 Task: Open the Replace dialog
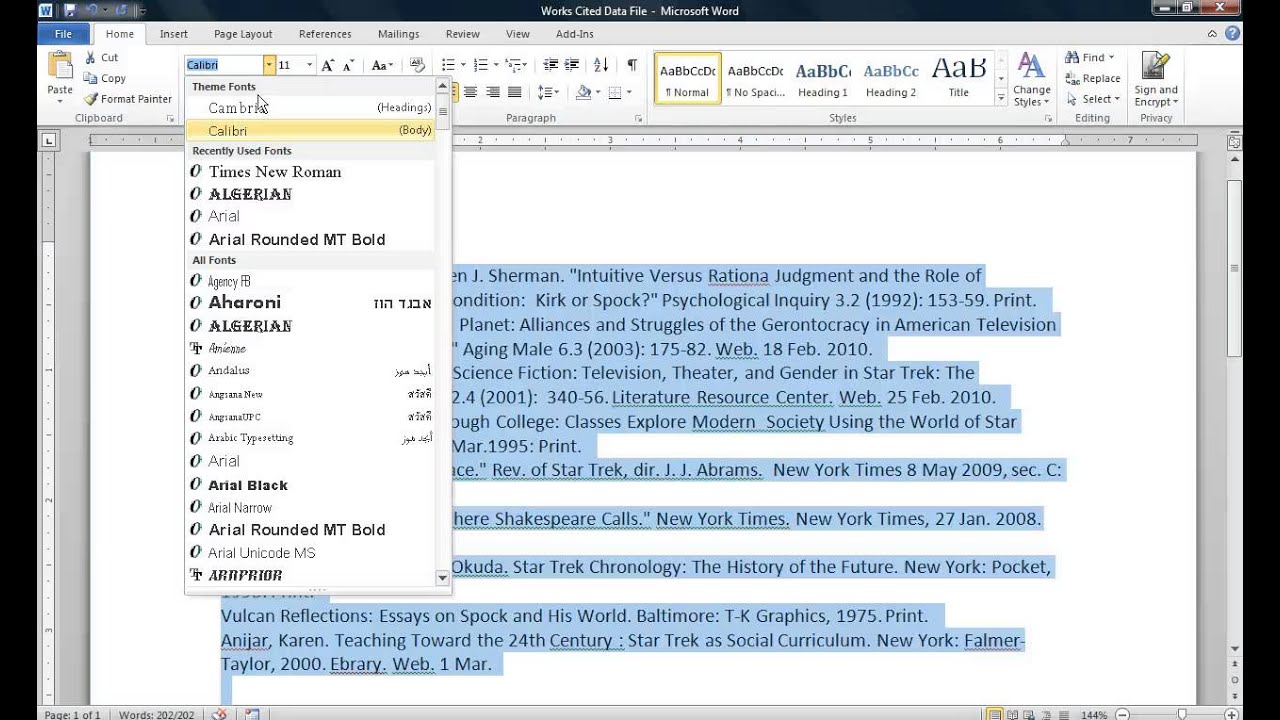point(1092,78)
